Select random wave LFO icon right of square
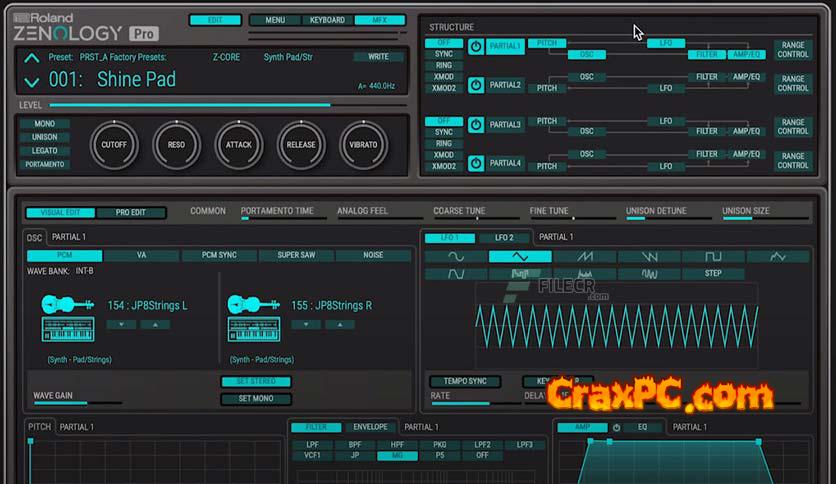Viewport: 836px width, 484px height. 778,257
